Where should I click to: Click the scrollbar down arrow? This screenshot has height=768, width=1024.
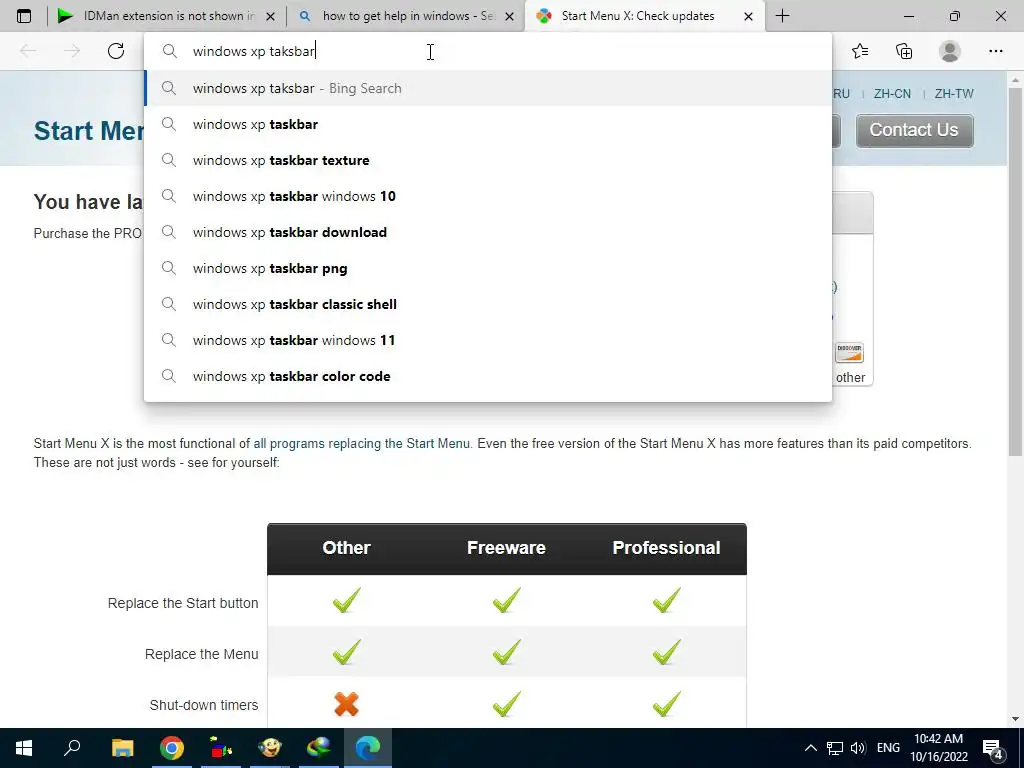[x=1015, y=719]
